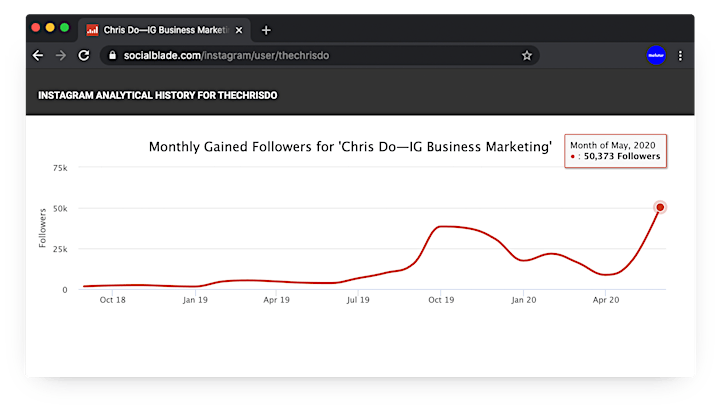This screenshot has width=720, height=405.
Task: Minimize the window with the yellow button
Action: tap(50, 28)
